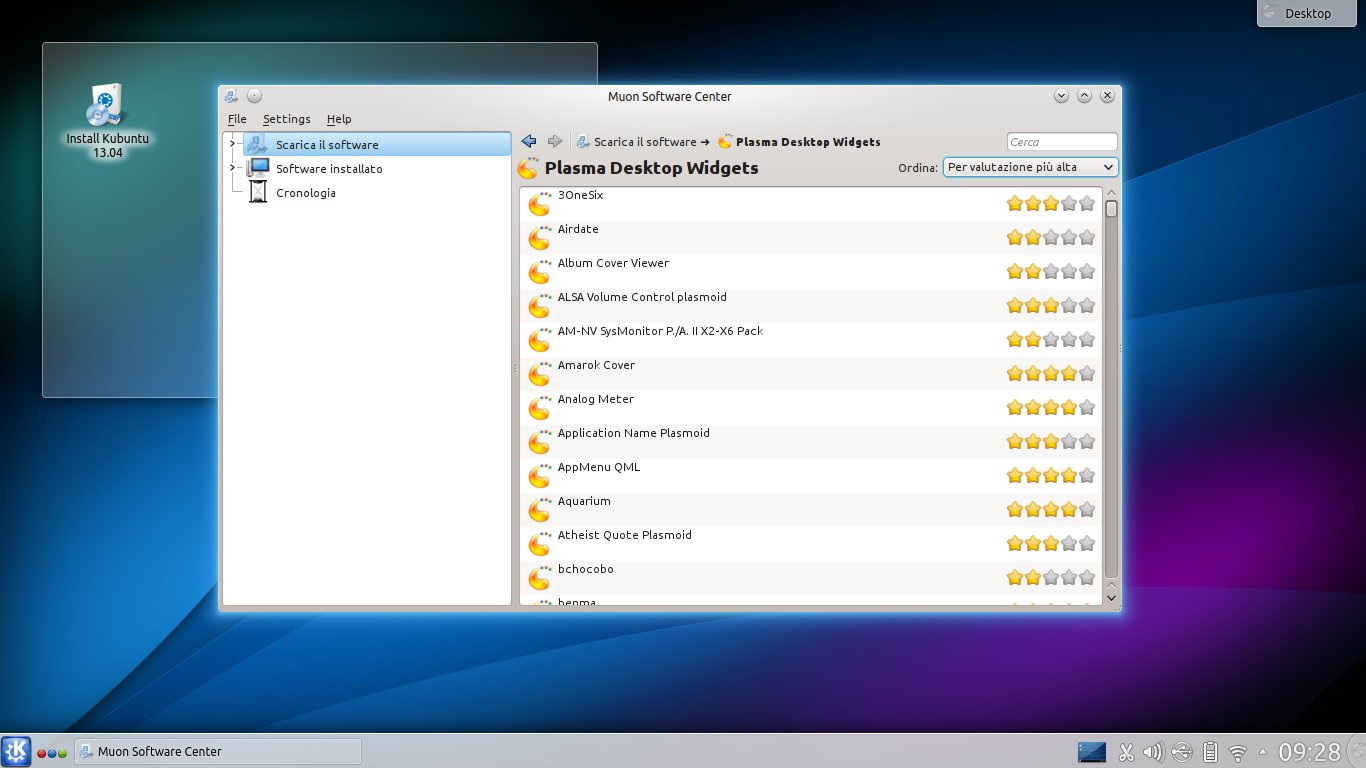Click the star rating for Amarok Cover
The height and width of the screenshot is (768, 1366).
pyautogui.click(x=1051, y=374)
